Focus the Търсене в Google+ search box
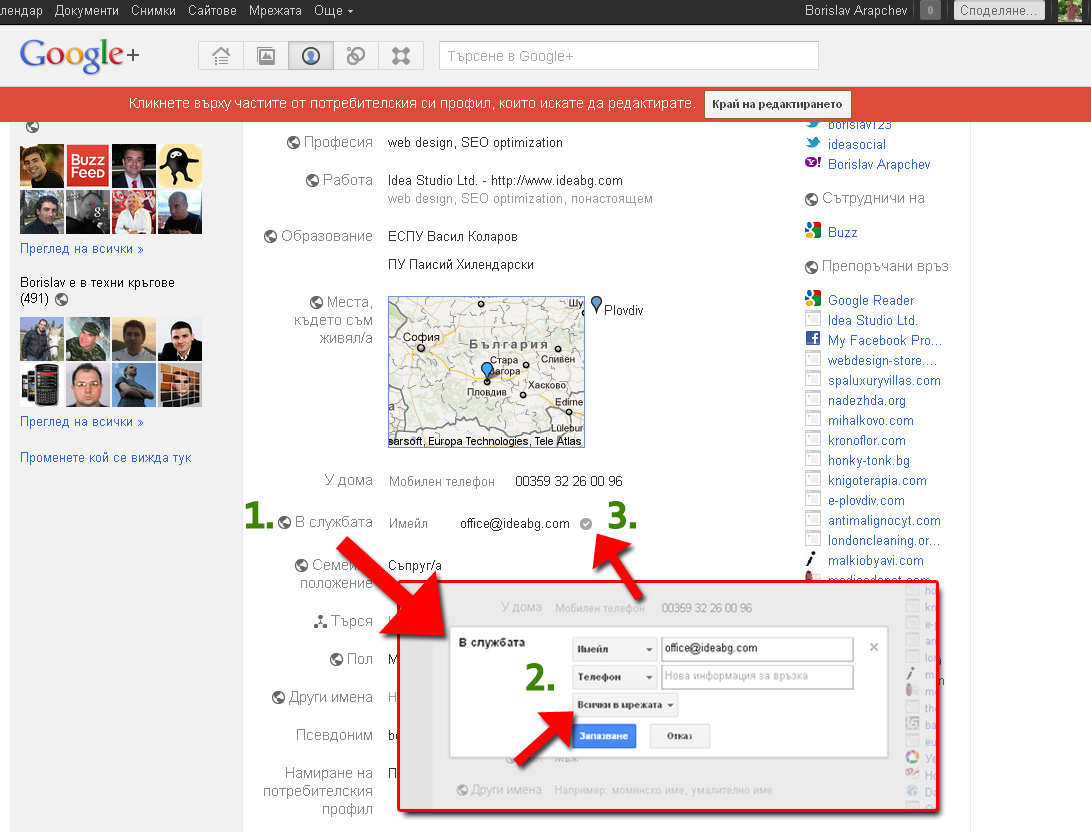Viewport: 1091px width, 832px height. (x=628, y=56)
